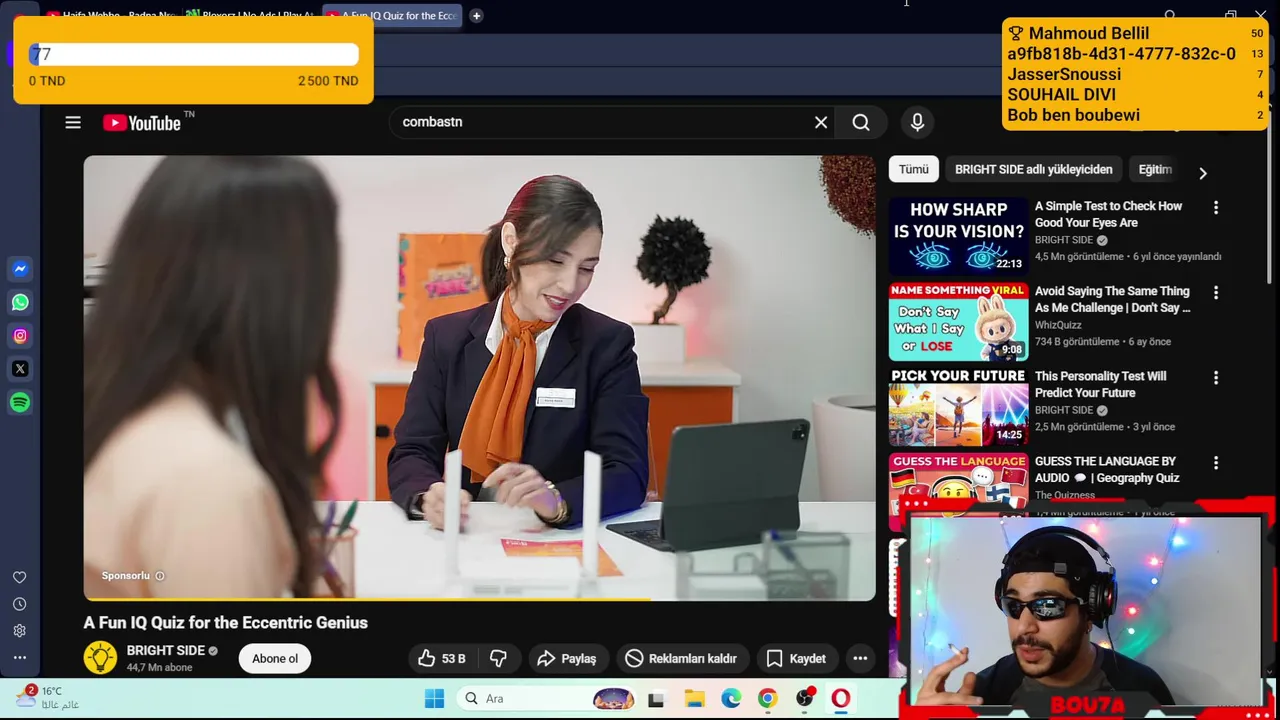Open X (Twitter) in the Opera sidebar
Image resolution: width=1280 pixels, height=720 pixels.
click(20, 369)
